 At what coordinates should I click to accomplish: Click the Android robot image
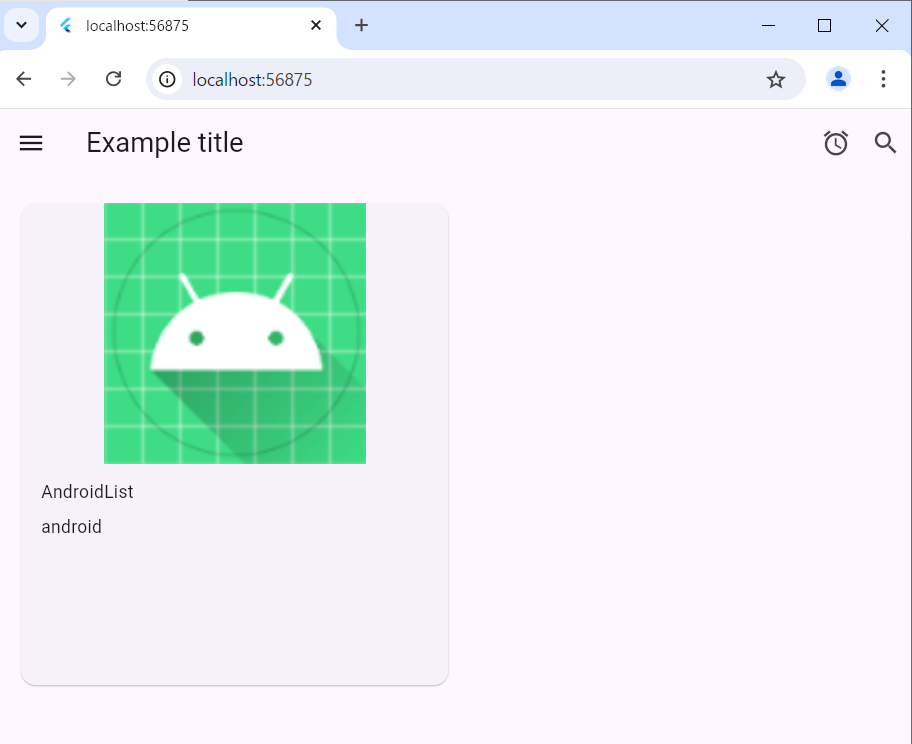tap(235, 333)
